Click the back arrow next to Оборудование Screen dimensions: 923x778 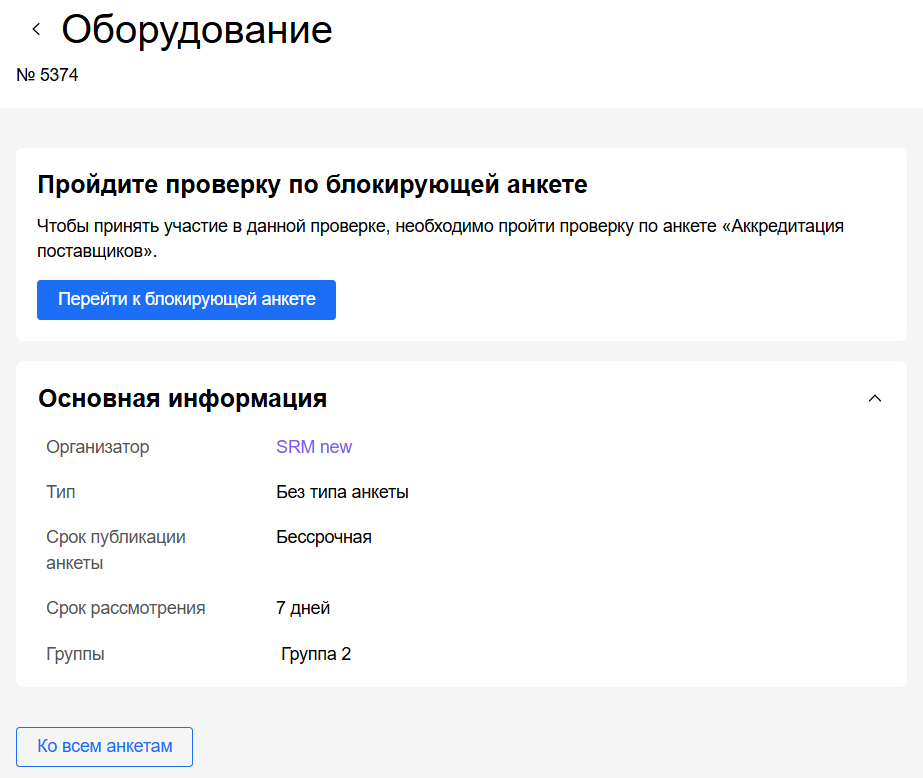[x=37, y=30]
